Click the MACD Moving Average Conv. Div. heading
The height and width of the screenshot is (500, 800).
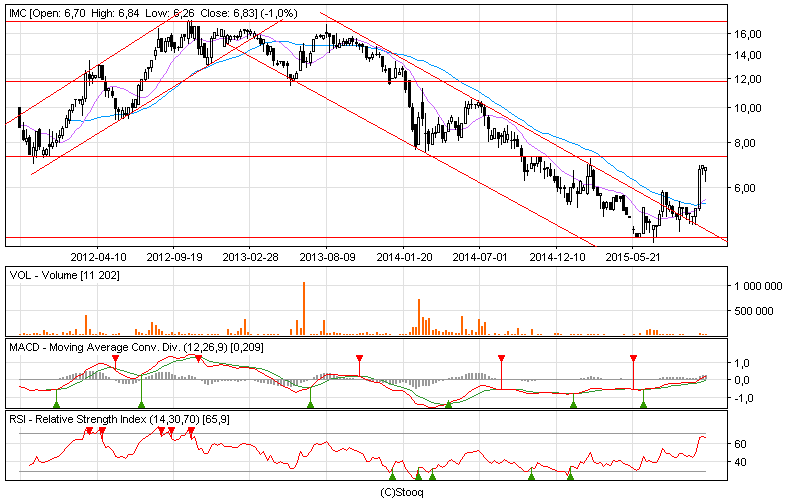point(136,347)
